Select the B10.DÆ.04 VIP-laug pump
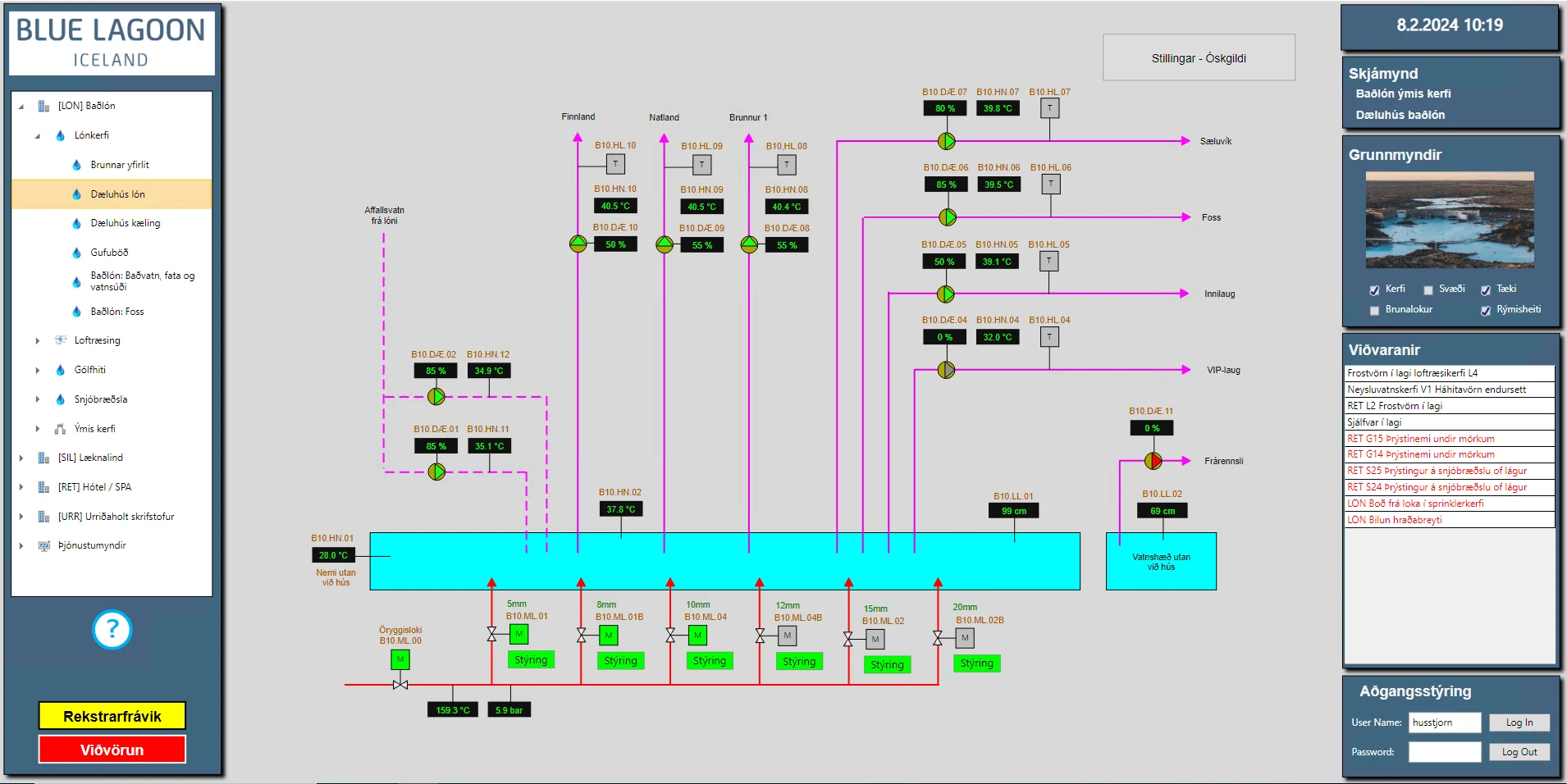The height and width of the screenshot is (784, 1567). click(946, 370)
